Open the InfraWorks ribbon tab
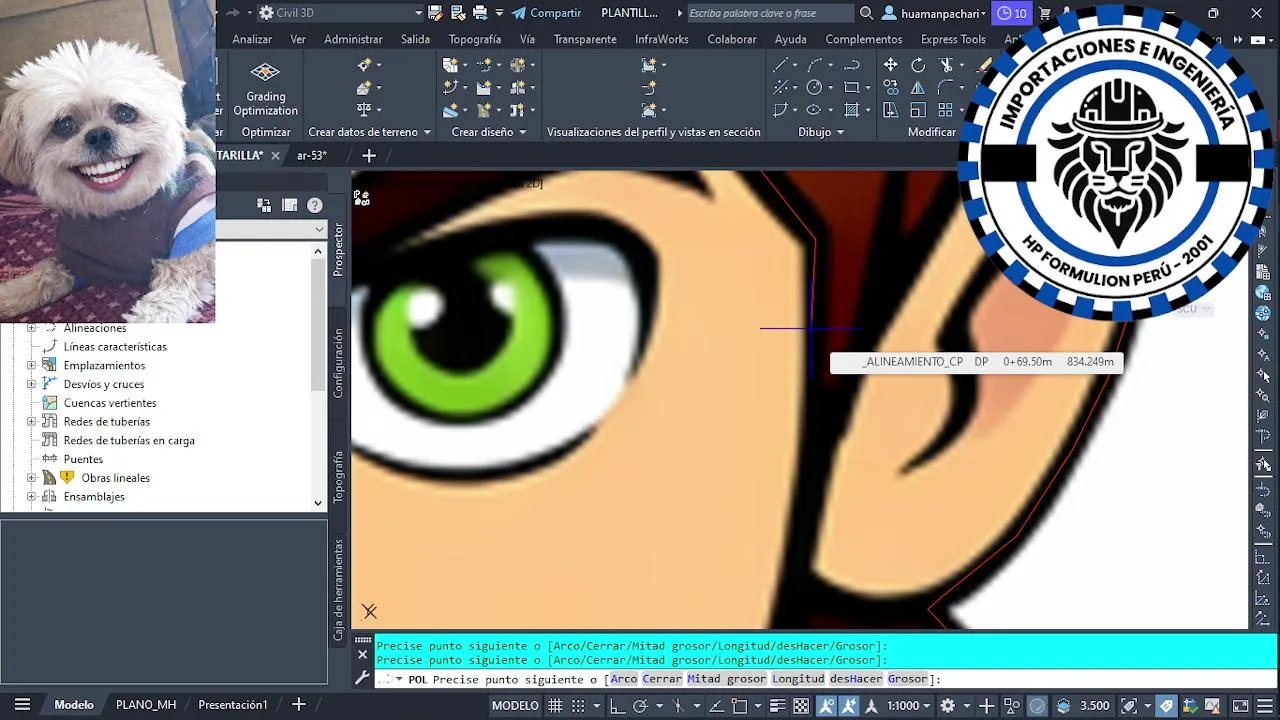1280x720 pixels. (662, 39)
